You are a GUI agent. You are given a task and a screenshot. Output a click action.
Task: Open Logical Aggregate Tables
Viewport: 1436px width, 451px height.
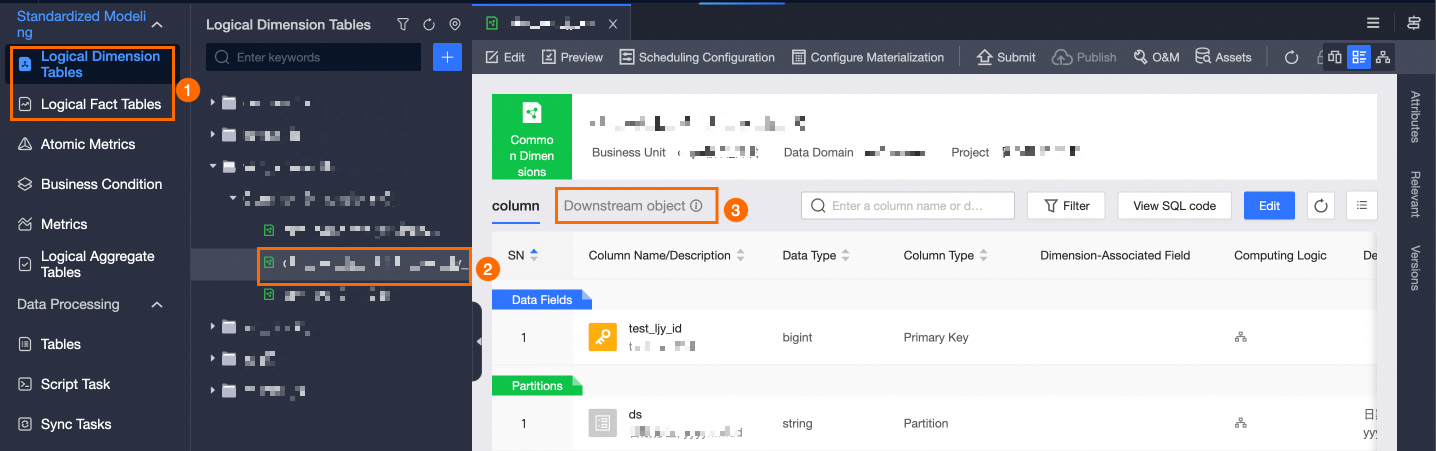pyautogui.click(x=98, y=264)
